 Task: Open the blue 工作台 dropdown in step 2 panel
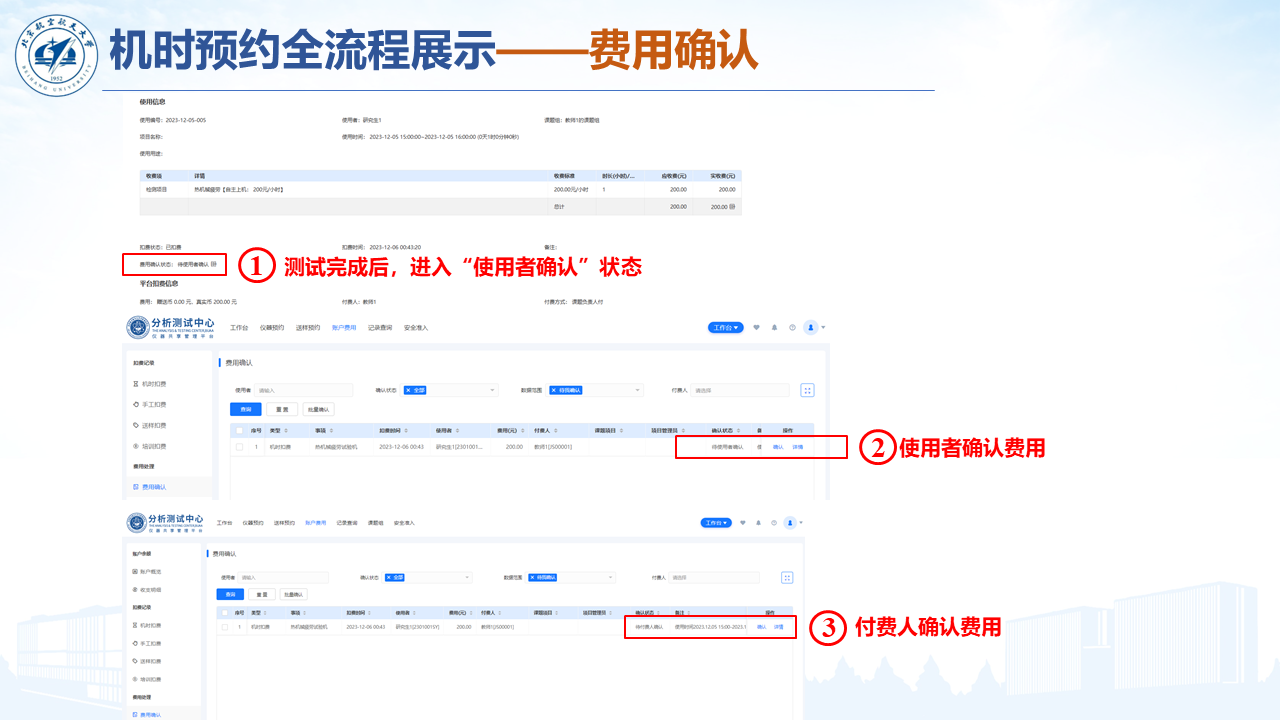[x=726, y=327]
